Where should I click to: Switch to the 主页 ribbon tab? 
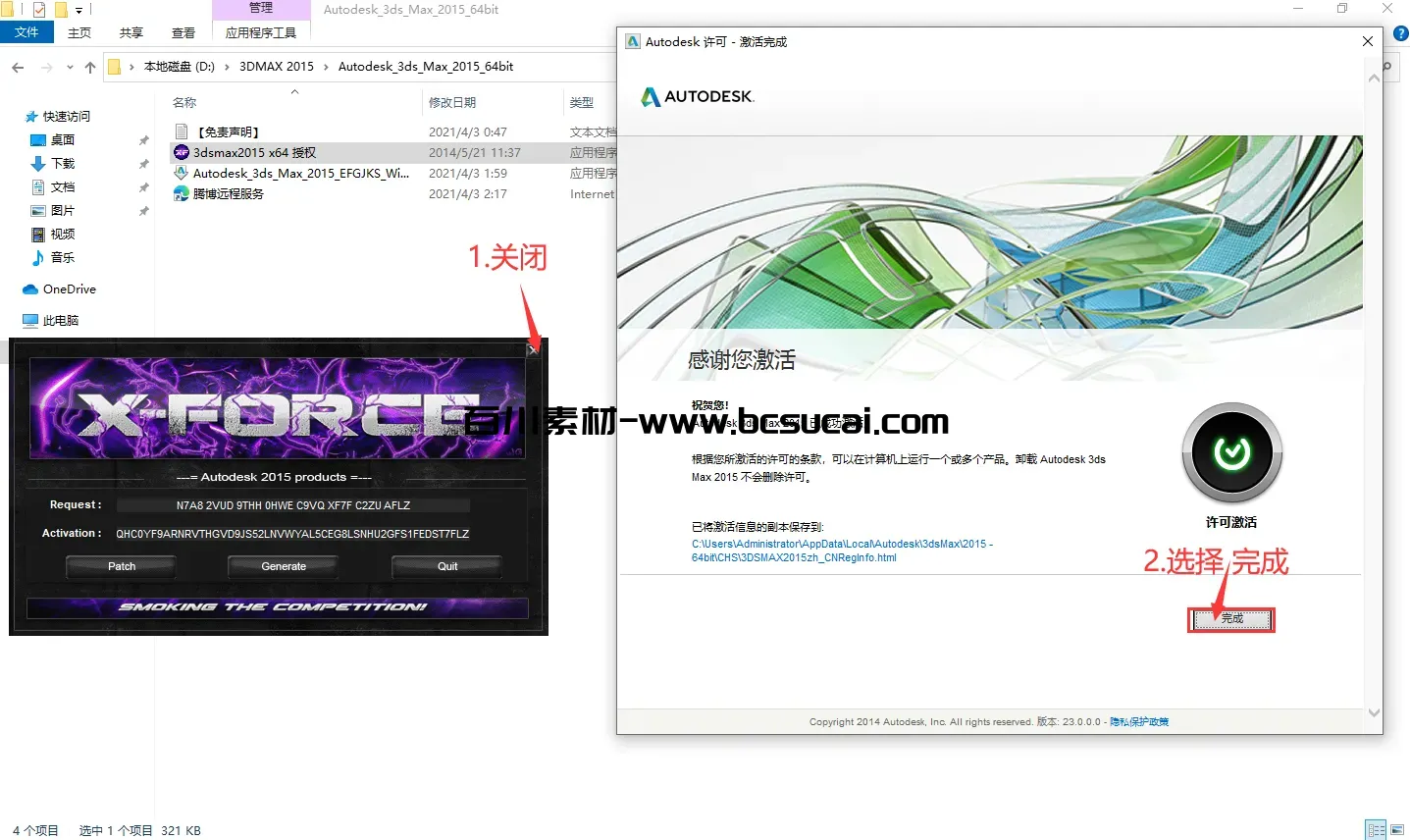click(79, 32)
